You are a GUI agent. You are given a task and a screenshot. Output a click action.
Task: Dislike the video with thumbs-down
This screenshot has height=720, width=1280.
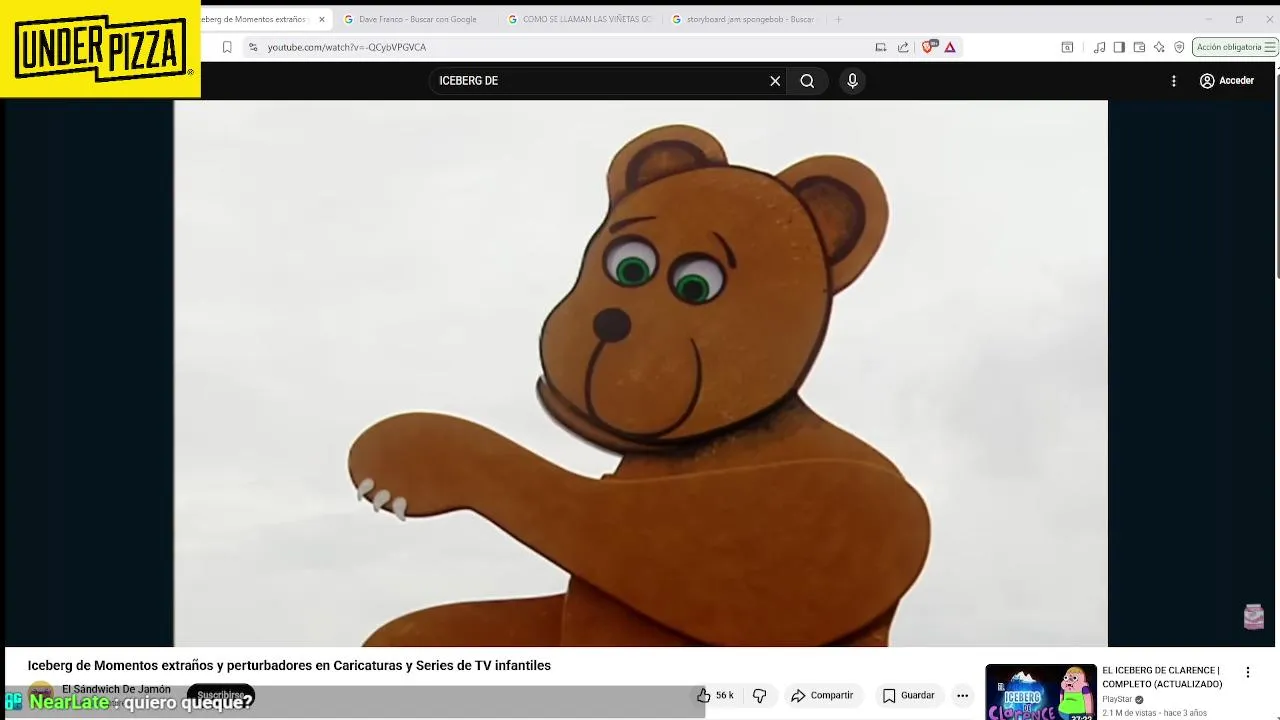click(759, 695)
